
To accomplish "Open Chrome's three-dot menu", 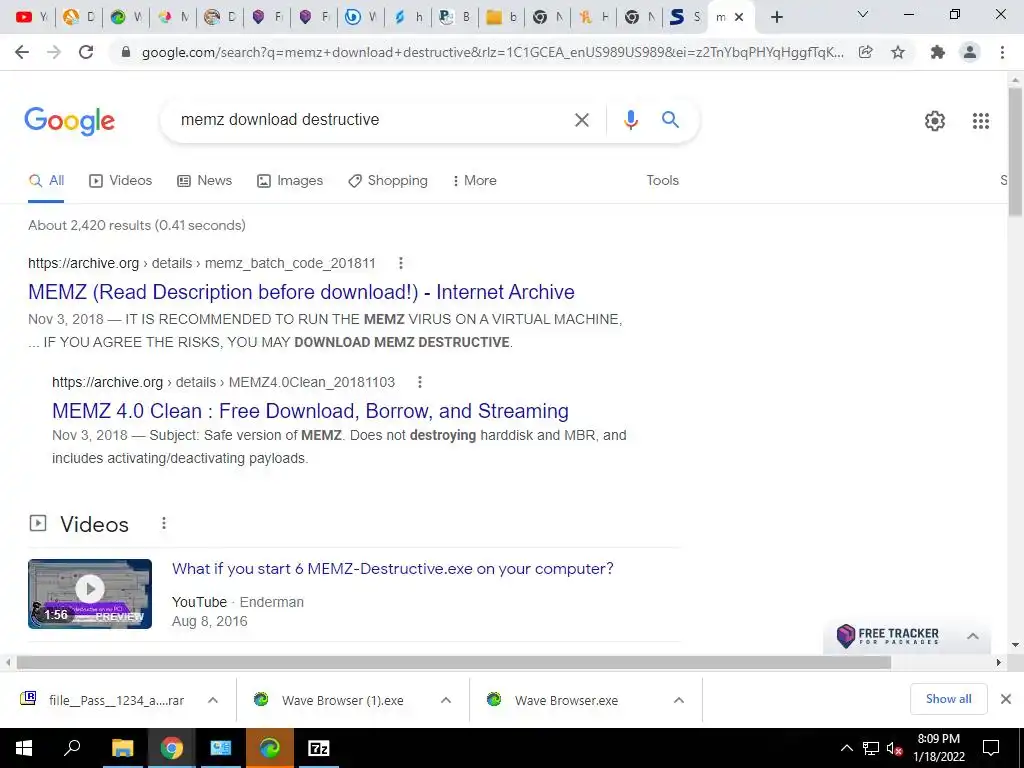I will [x=1002, y=52].
